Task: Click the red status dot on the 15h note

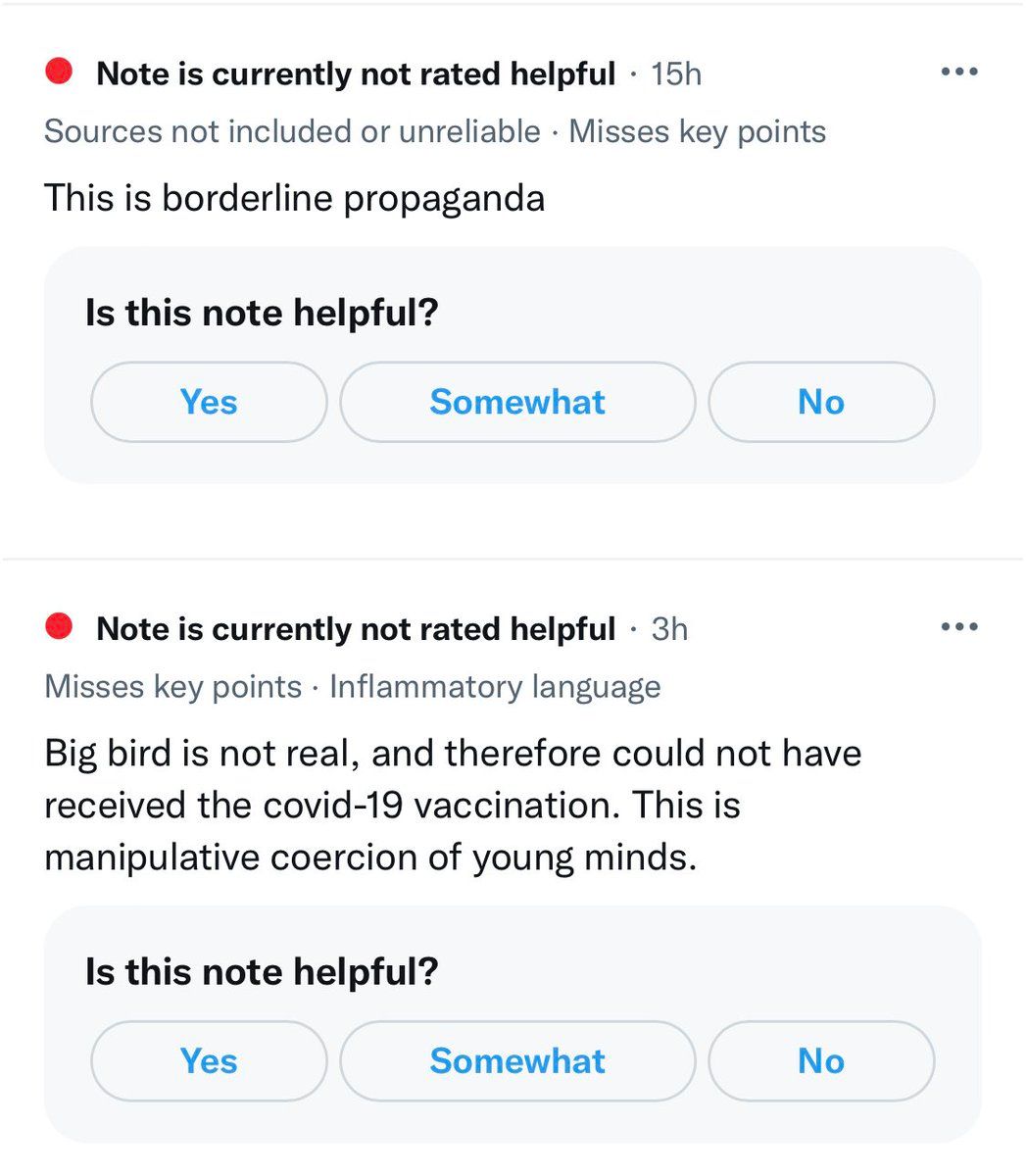Action: 61,72
